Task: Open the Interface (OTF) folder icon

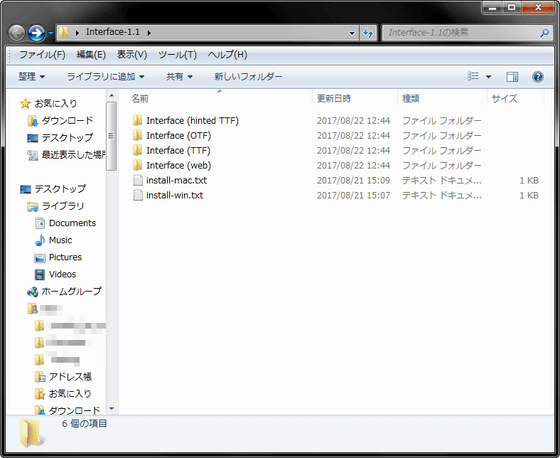Action: click(x=138, y=135)
